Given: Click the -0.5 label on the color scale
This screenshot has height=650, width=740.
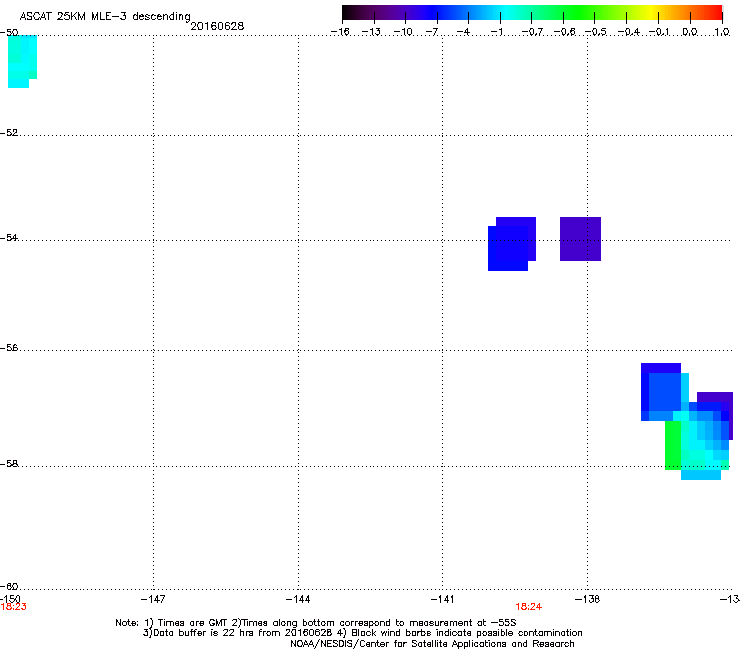Looking at the screenshot, I should tap(596, 32).
